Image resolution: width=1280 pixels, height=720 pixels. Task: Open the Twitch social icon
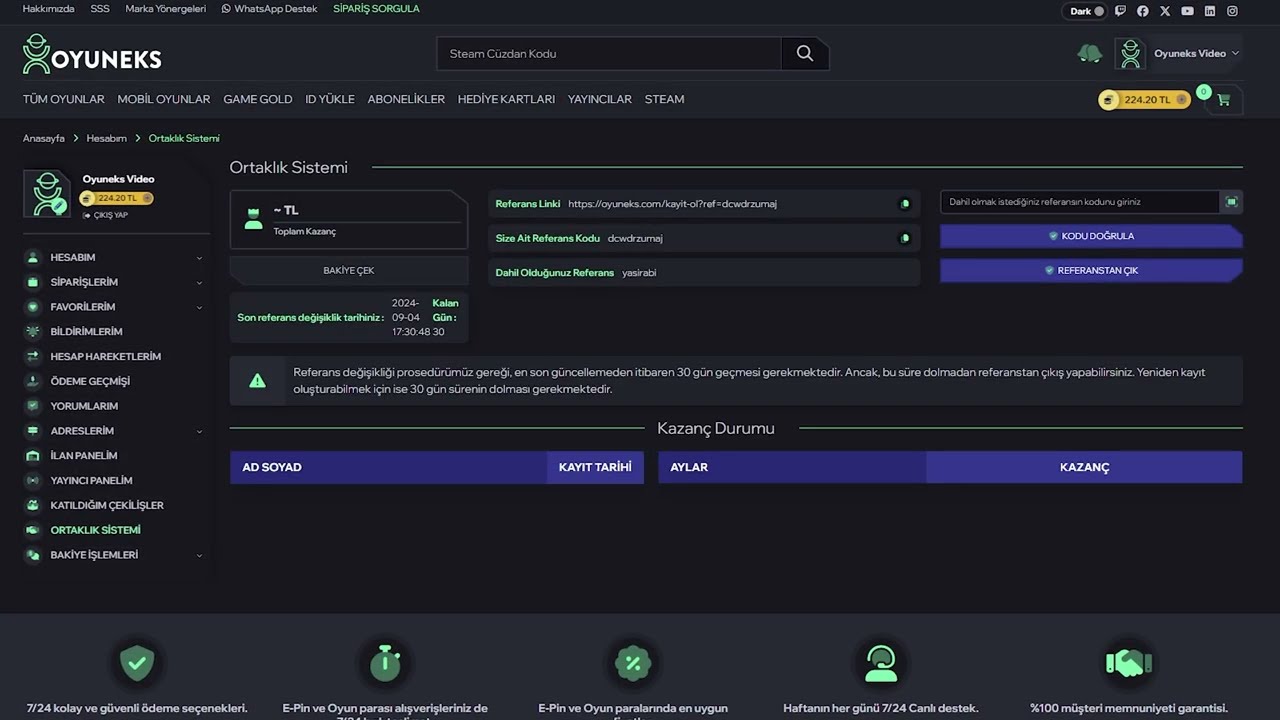coord(1120,11)
